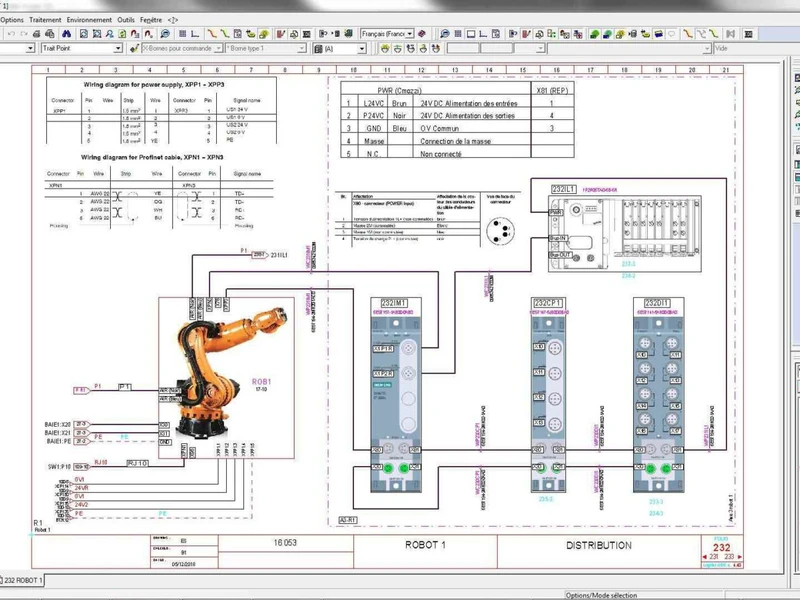
Task: Select the 232IL1 module label
Action: click(x=564, y=189)
